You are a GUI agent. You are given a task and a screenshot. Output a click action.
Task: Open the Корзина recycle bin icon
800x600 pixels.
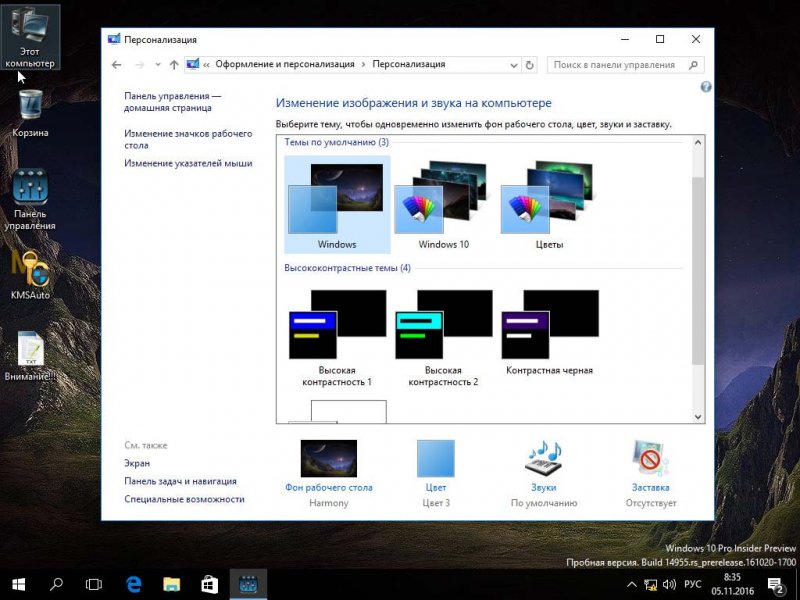coord(30,113)
